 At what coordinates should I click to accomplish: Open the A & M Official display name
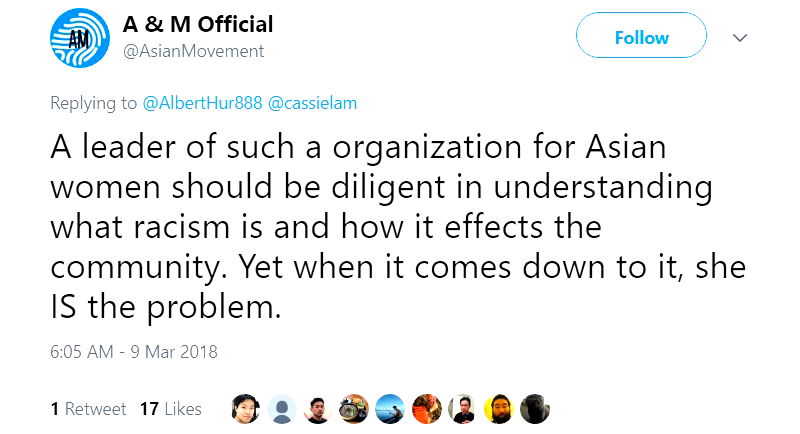point(197,24)
